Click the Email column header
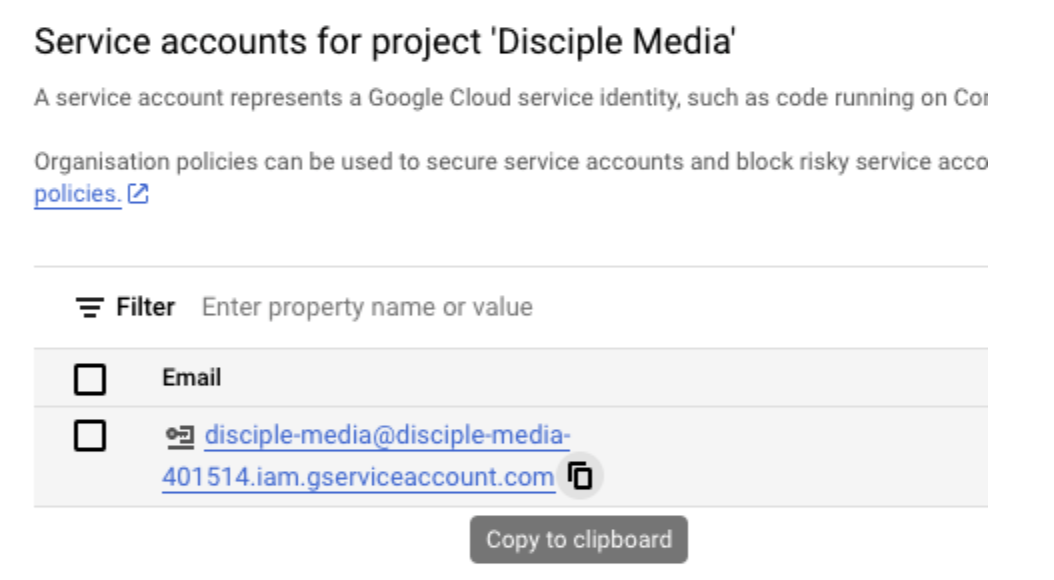This screenshot has width=1054, height=580. [x=192, y=378]
